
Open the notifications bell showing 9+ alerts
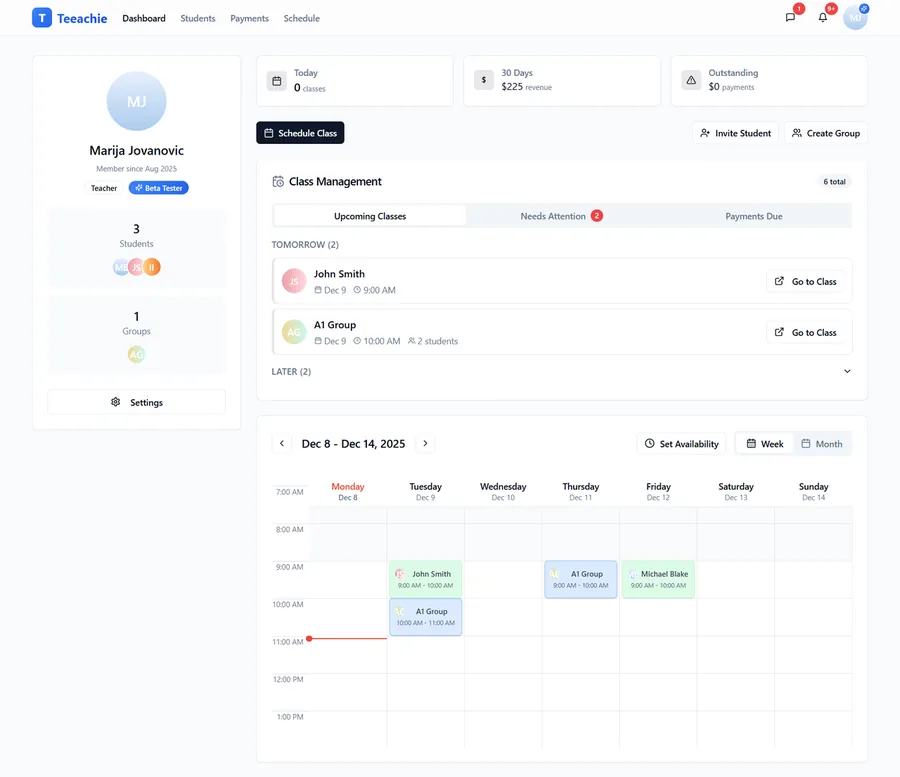click(x=822, y=17)
